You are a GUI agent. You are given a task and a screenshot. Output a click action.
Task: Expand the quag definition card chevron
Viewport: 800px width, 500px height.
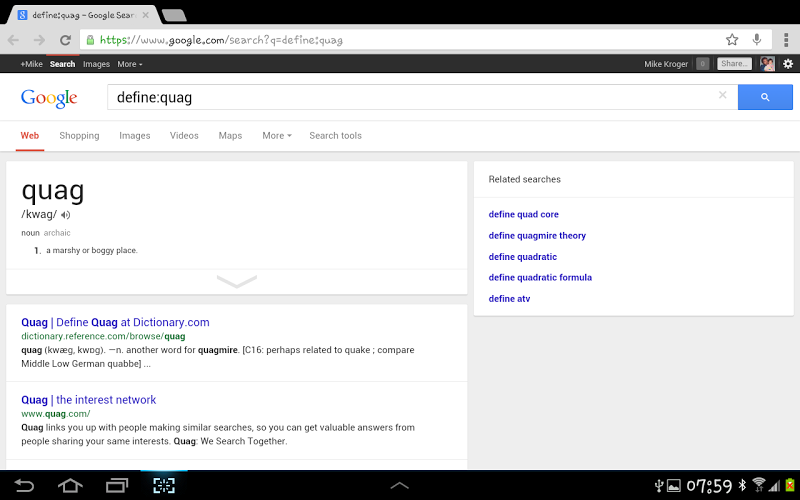[x=237, y=281]
